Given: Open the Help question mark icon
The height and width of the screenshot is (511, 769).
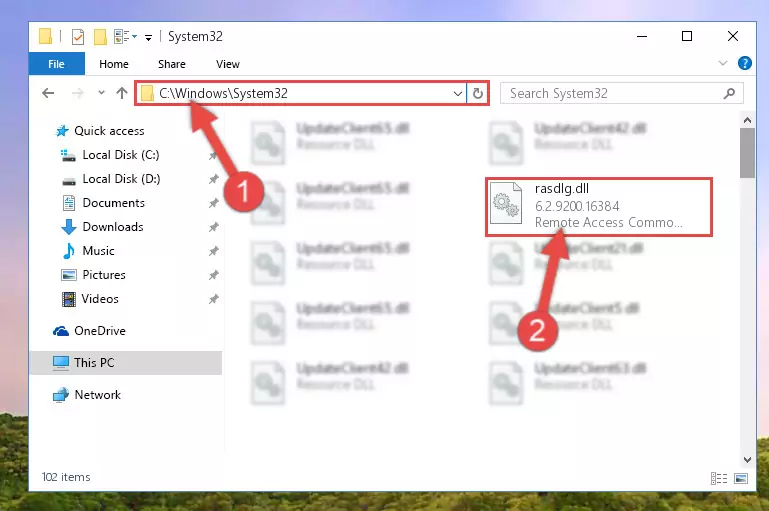Looking at the screenshot, I should point(744,63).
